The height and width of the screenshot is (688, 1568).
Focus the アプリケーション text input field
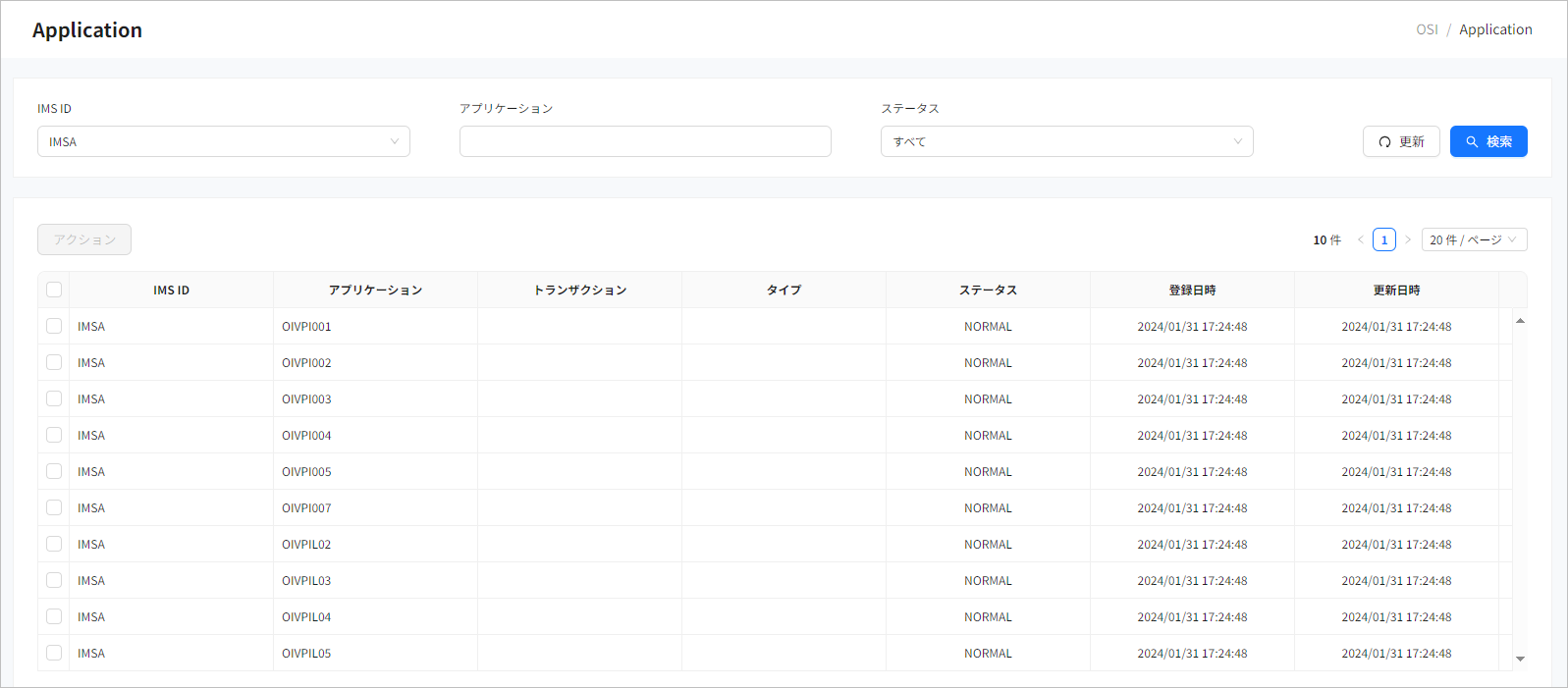645,141
